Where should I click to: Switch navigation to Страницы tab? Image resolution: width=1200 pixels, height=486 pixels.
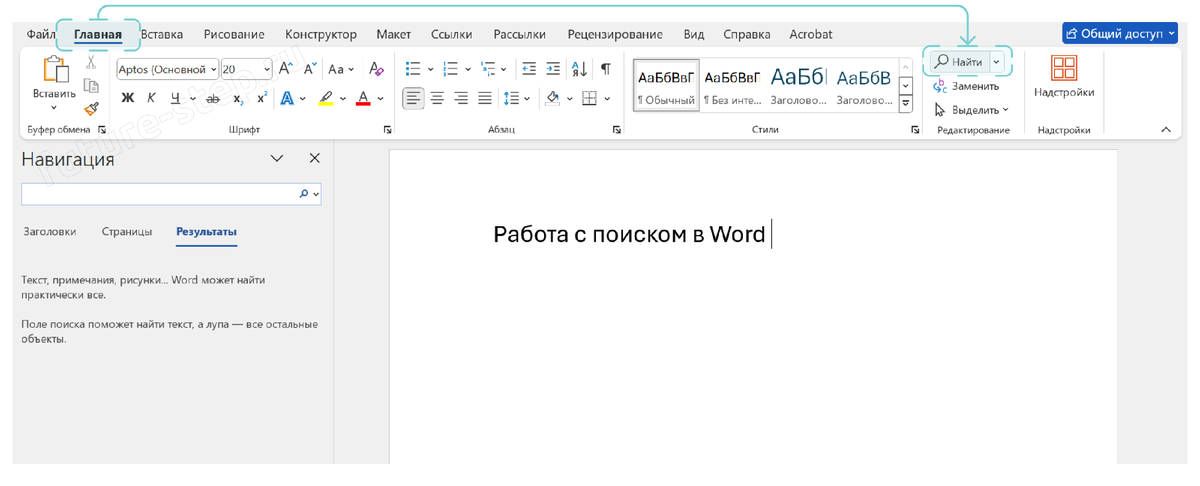click(127, 231)
